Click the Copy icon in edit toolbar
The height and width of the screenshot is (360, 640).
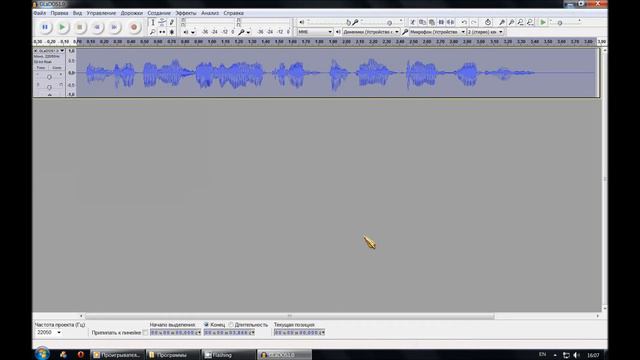coord(422,22)
